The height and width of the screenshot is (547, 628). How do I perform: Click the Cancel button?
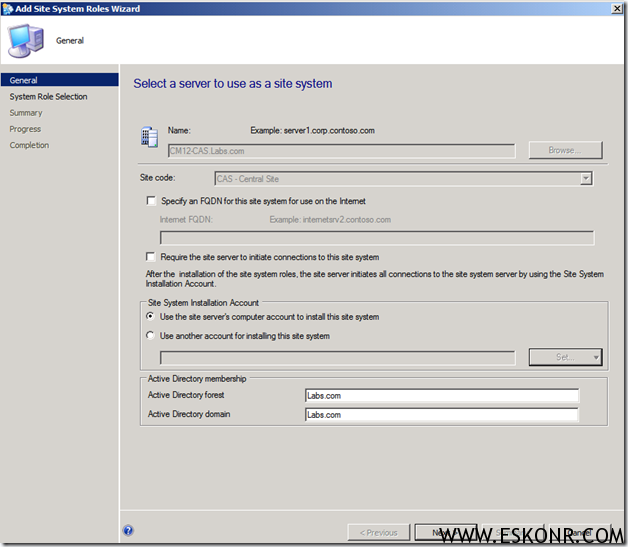point(580,533)
